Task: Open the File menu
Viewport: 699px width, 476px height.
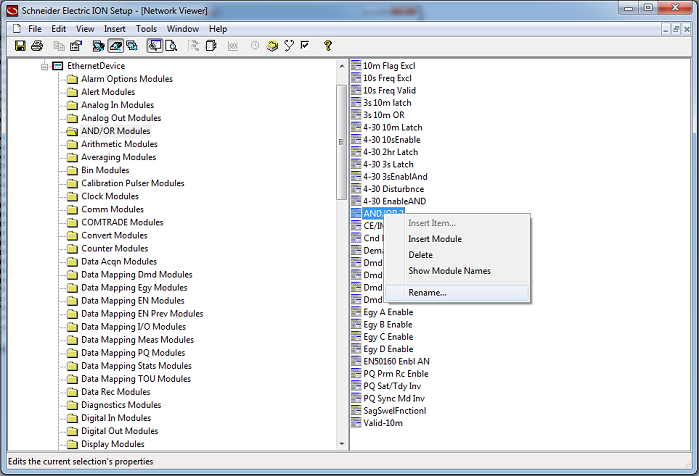Action: [35, 29]
